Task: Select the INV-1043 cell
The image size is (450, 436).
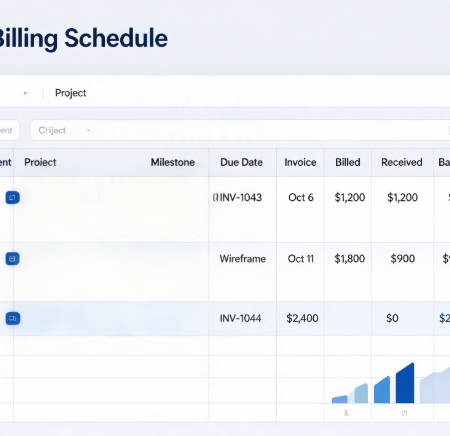Action: click(x=241, y=197)
